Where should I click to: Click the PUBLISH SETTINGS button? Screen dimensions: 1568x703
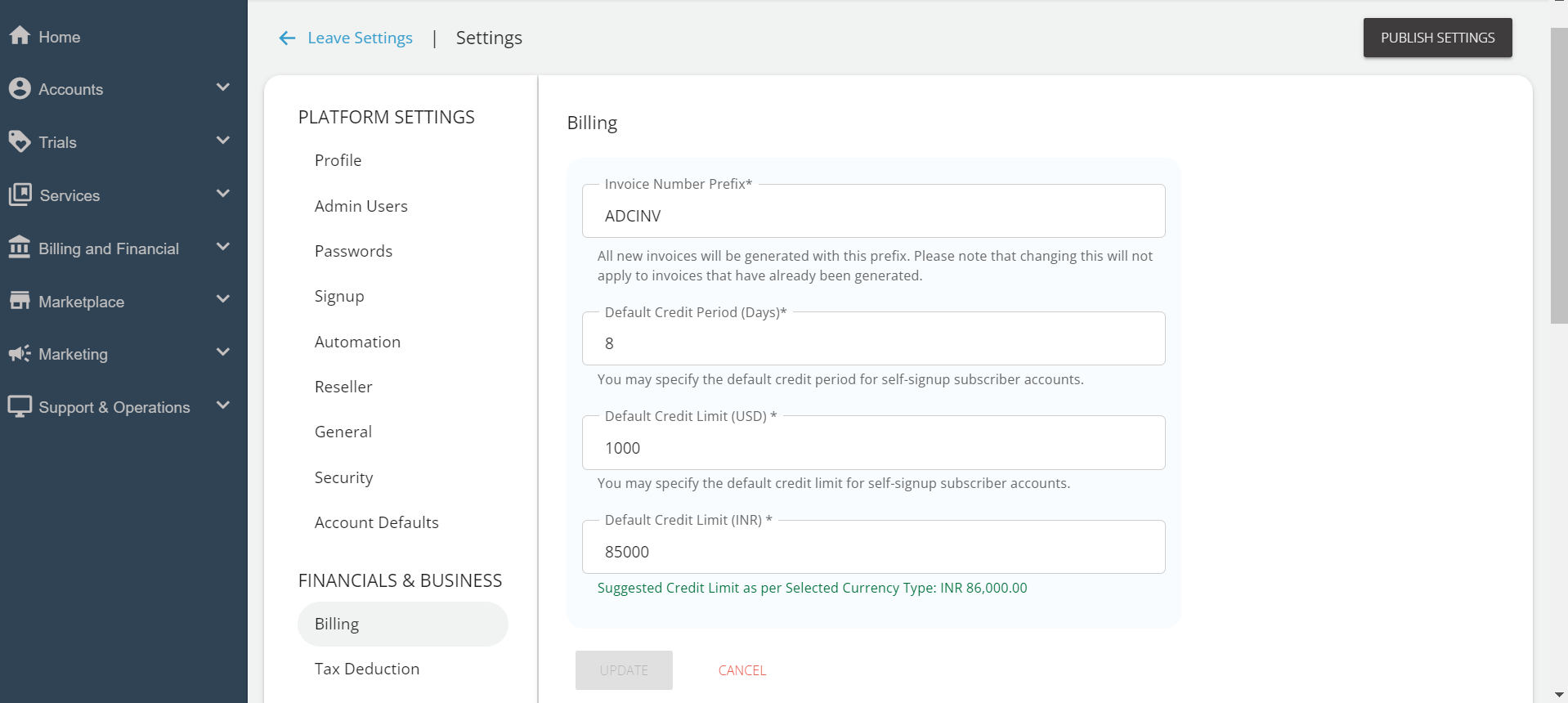pyautogui.click(x=1437, y=38)
